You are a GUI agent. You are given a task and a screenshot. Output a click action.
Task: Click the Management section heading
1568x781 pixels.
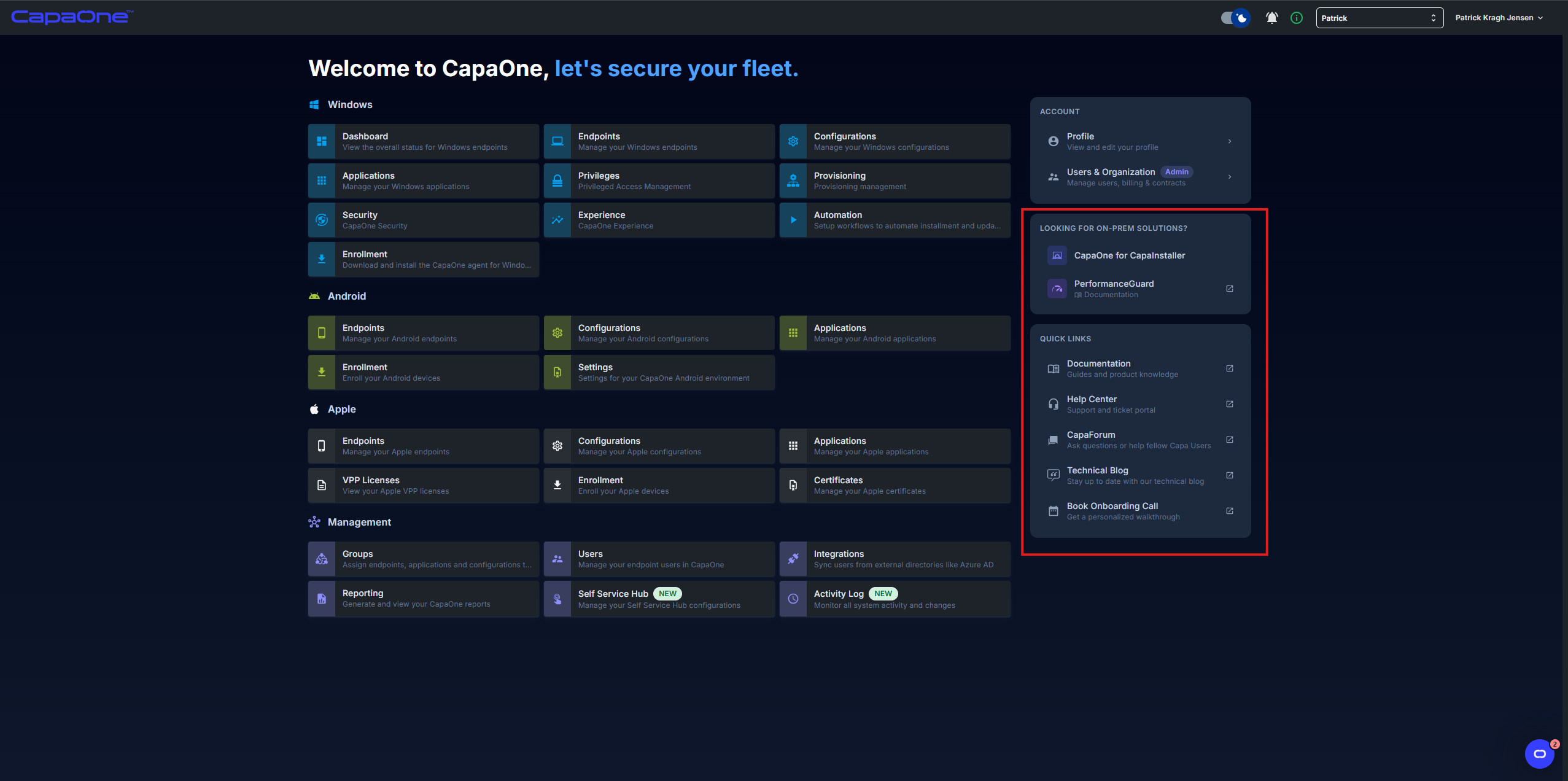click(359, 522)
